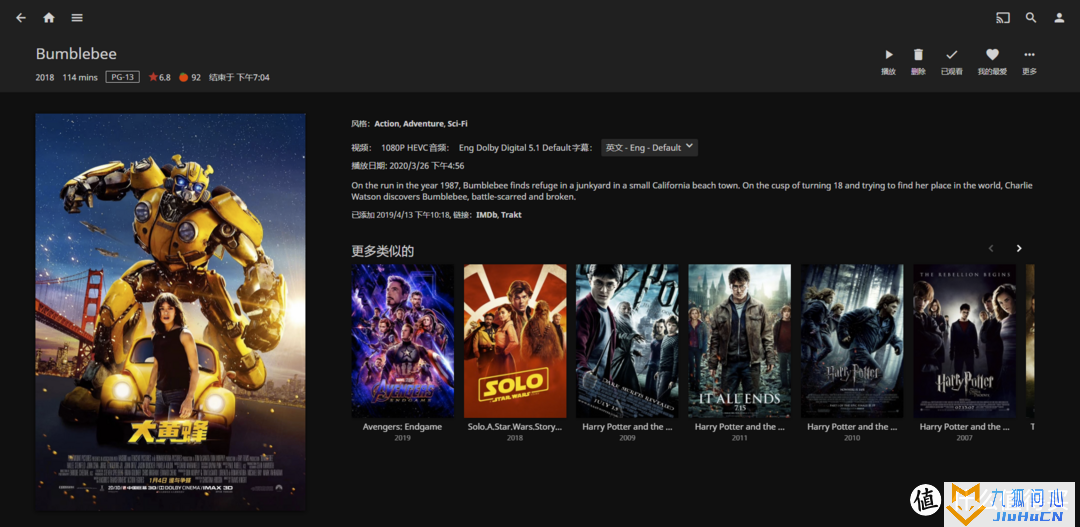Open the IMDb link
This screenshot has width=1080, height=527.
pyautogui.click(x=486, y=215)
